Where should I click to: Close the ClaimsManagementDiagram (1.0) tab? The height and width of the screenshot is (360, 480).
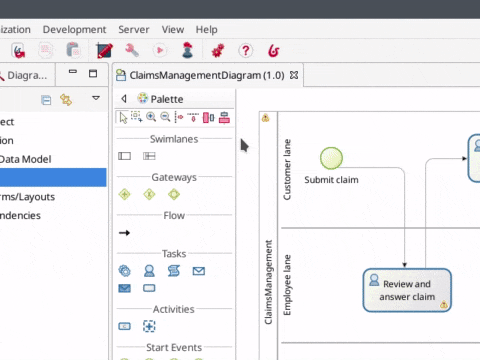click(294, 75)
